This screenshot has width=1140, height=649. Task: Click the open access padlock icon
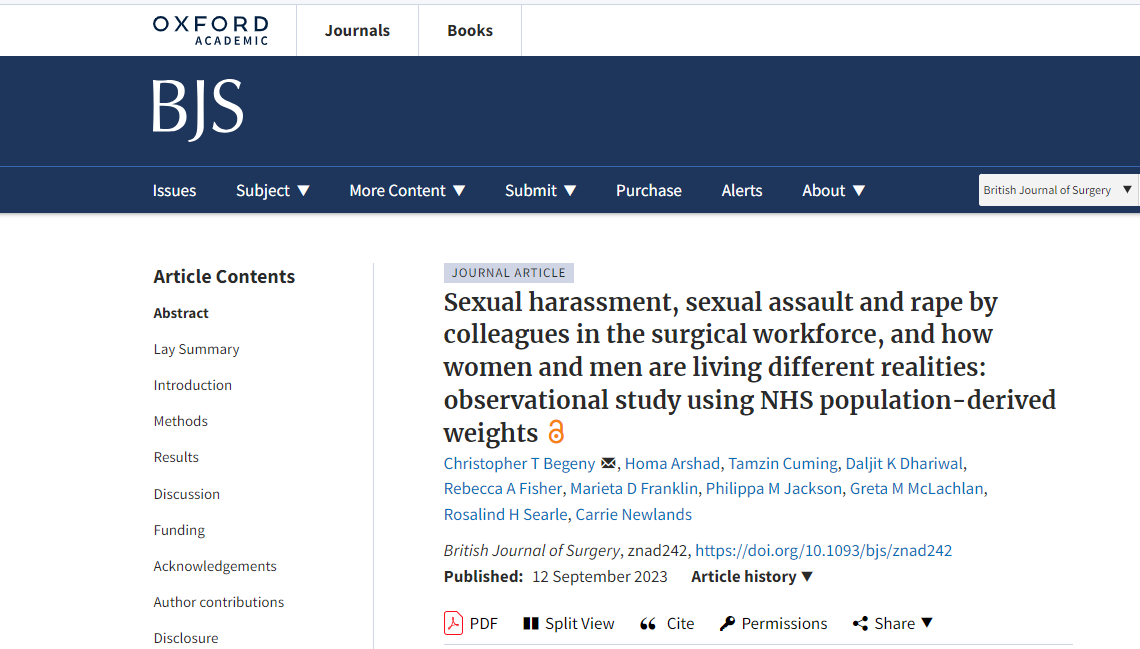coord(556,432)
